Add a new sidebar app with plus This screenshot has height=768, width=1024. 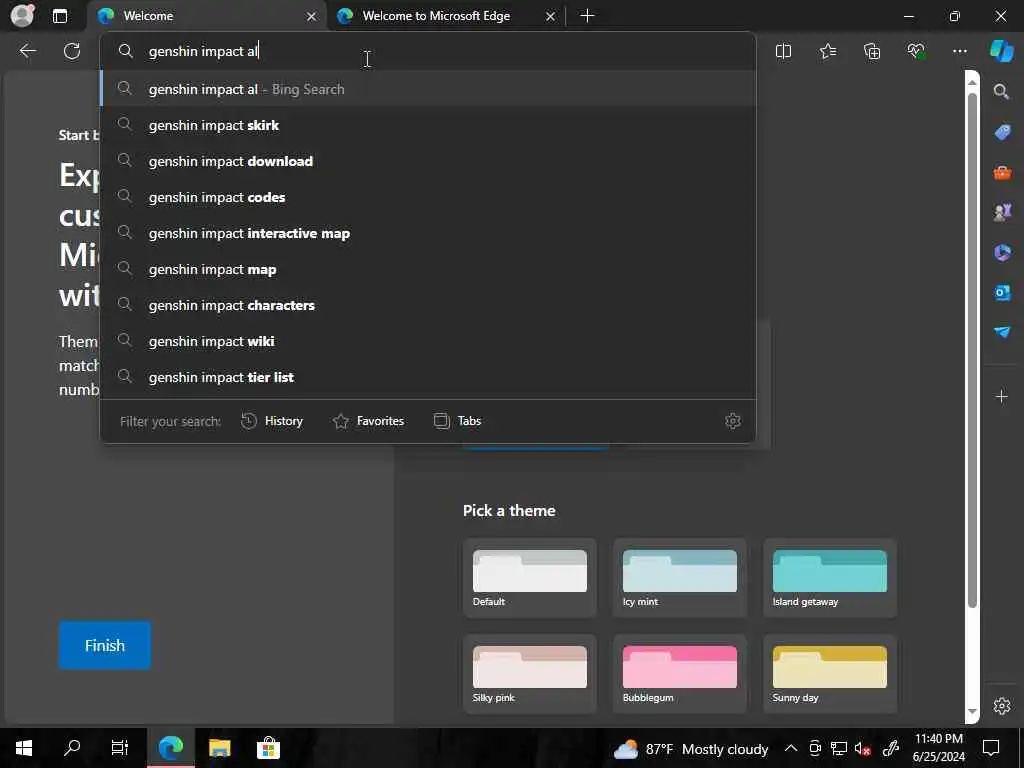1001,396
